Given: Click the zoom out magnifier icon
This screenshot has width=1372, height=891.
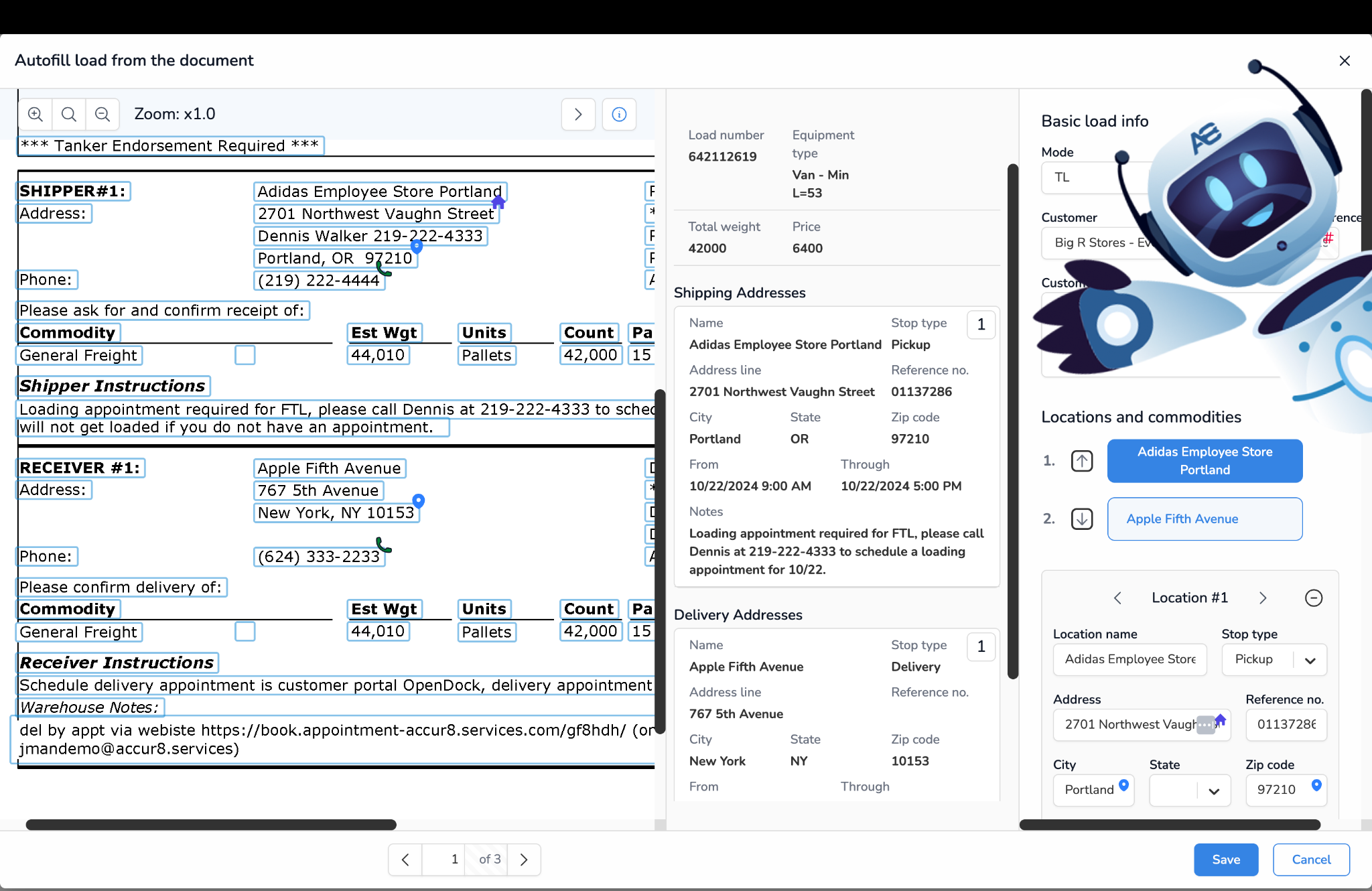Looking at the screenshot, I should [102, 114].
